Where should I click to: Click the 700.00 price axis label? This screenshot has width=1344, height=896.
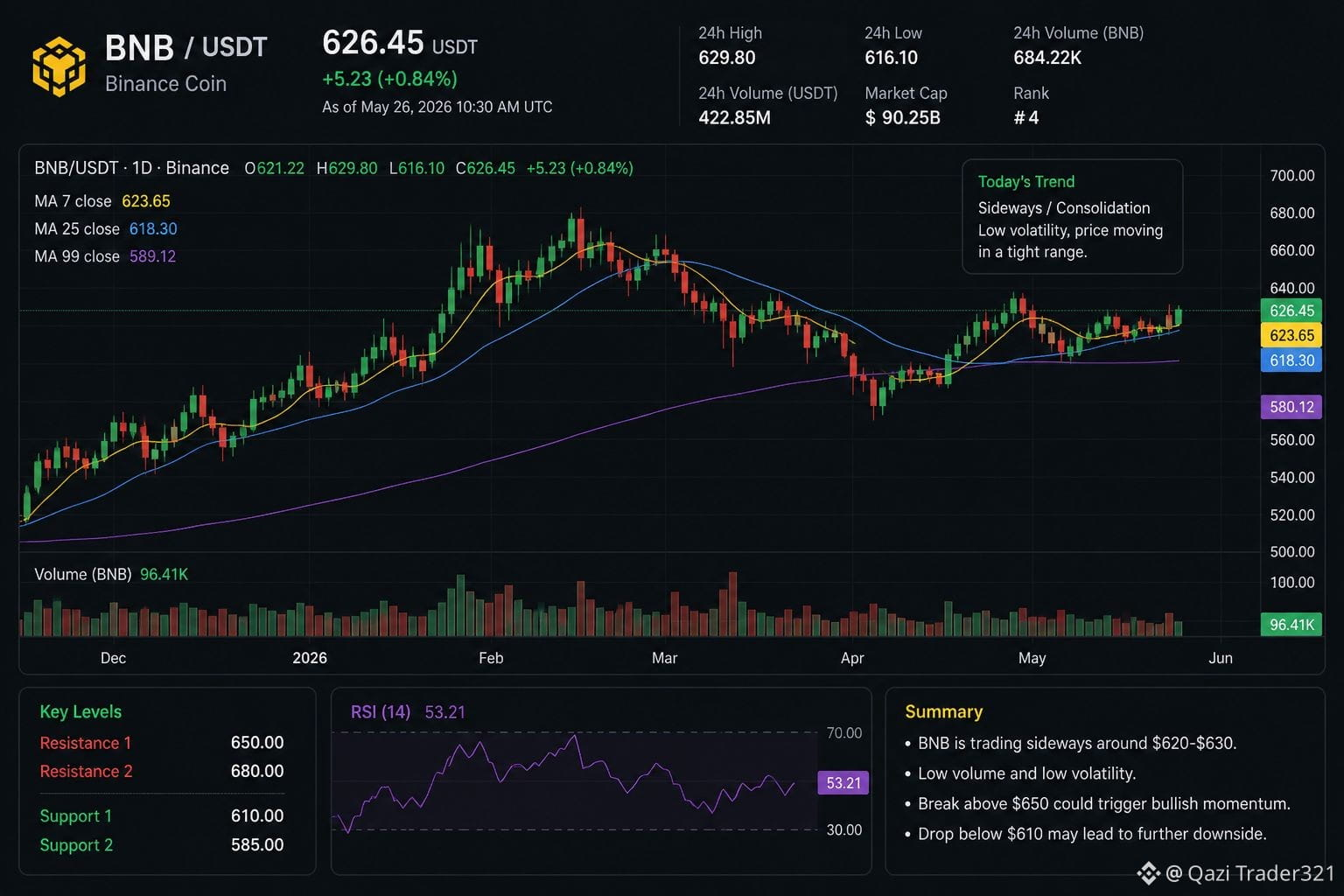coord(1291,176)
